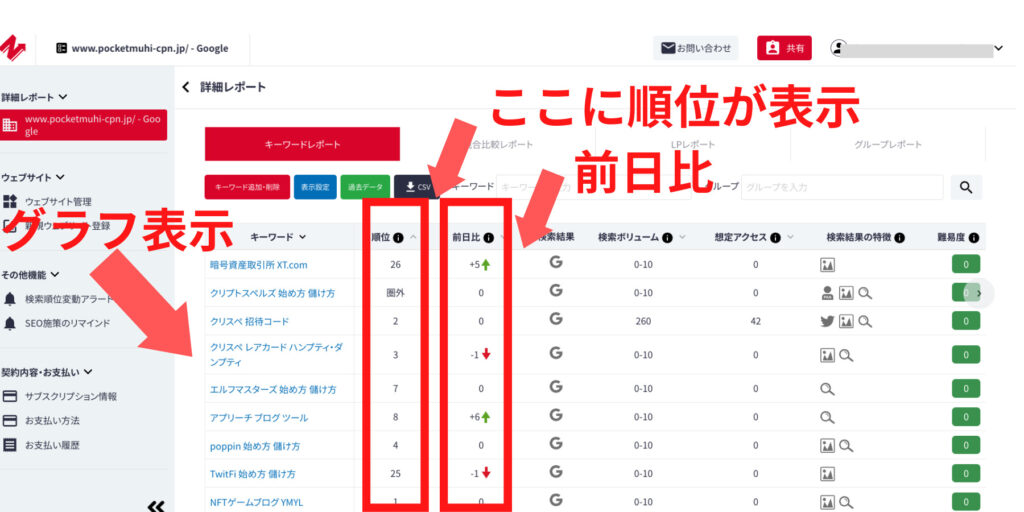Viewport: 1024px width, 512px height.
Task: Click the magnifier search button
Action: (x=966, y=187)
